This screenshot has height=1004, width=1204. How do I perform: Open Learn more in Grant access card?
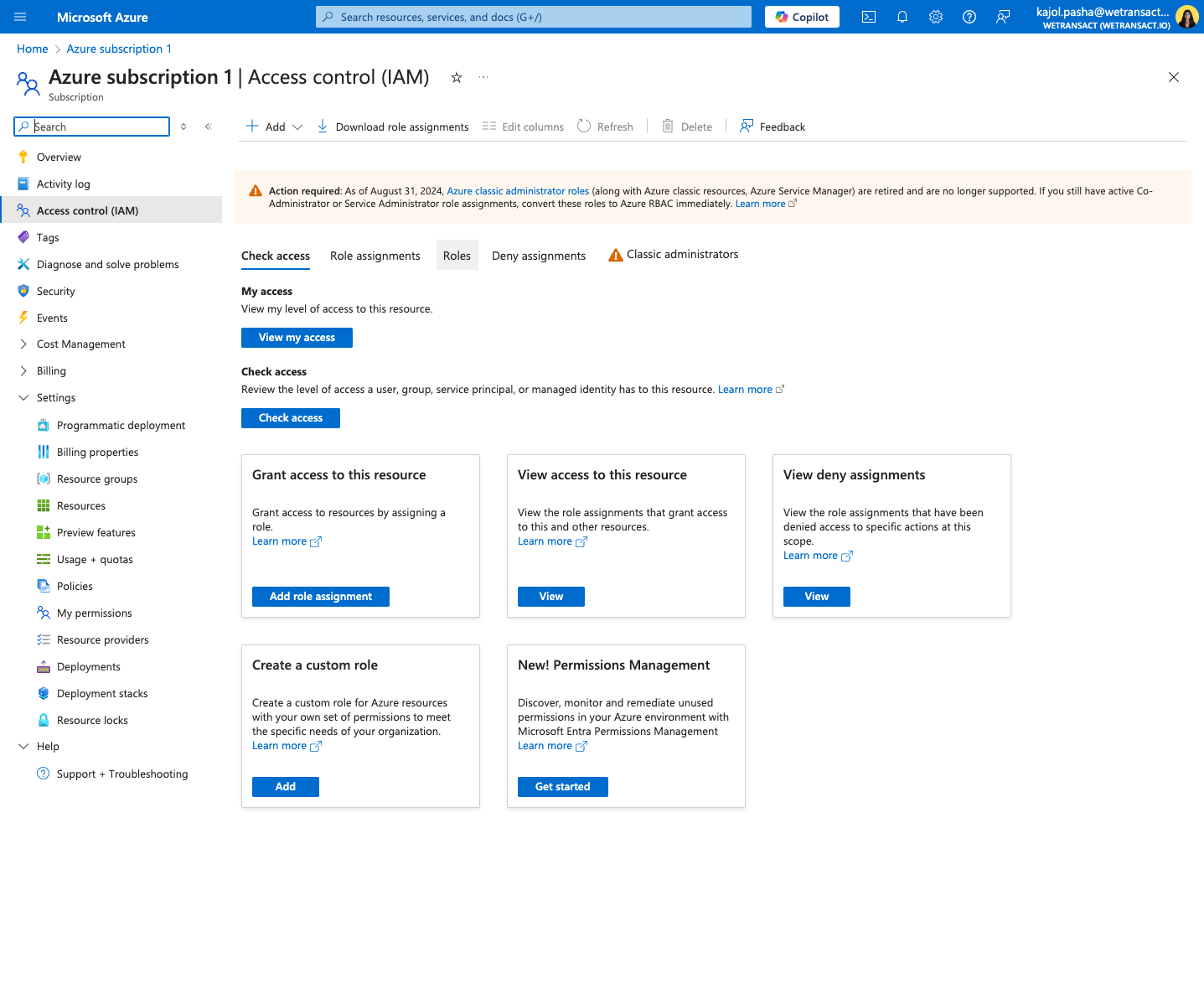pos(287,541)
